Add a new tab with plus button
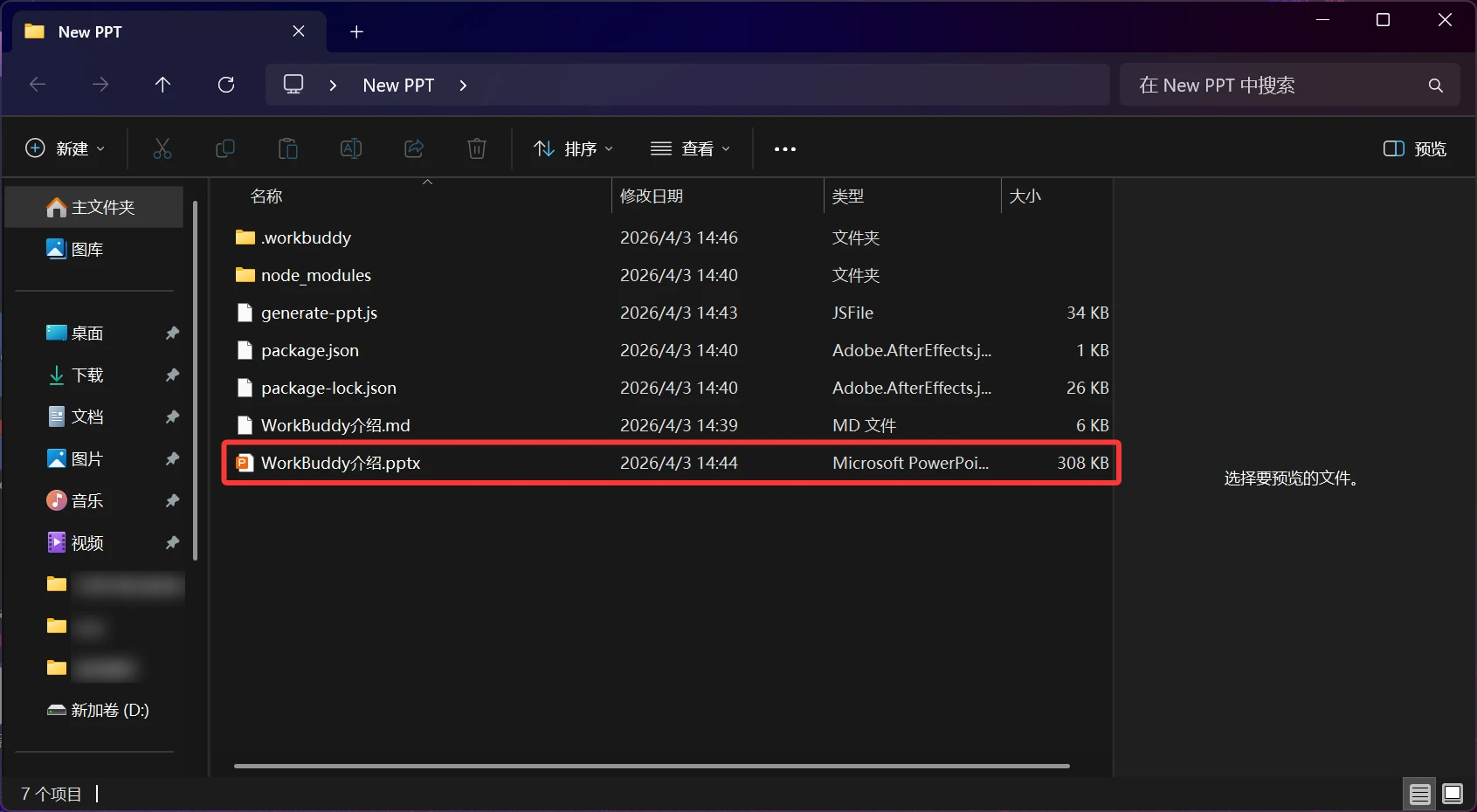1477x812 pixels. point(356,32)
